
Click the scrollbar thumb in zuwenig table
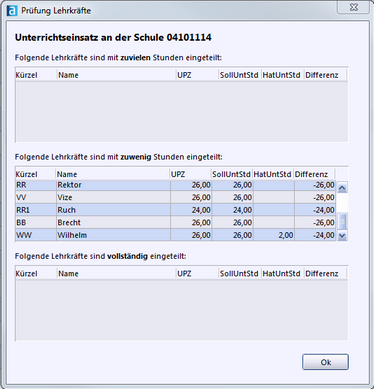[x=342, y=221]
